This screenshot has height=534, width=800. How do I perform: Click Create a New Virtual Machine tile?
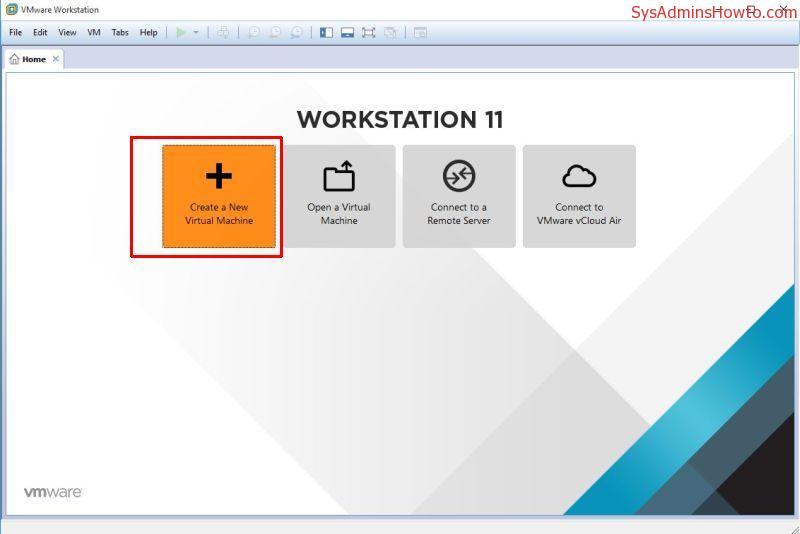pyautogui.click(x=219, y=196)
